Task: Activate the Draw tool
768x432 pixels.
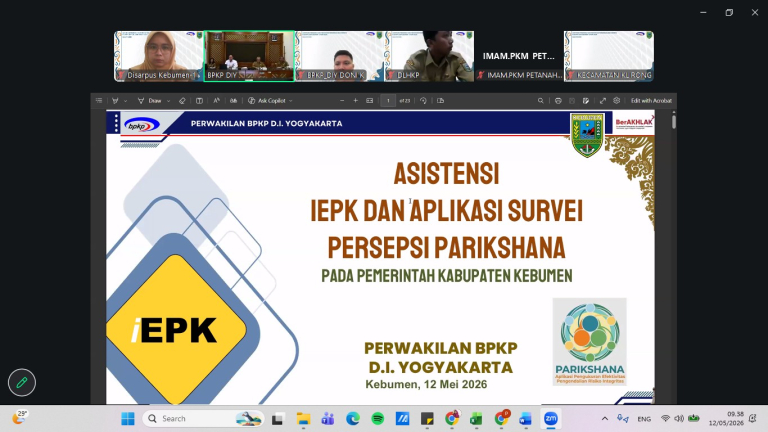Action: pyautogui.click(x=150, y=100)
